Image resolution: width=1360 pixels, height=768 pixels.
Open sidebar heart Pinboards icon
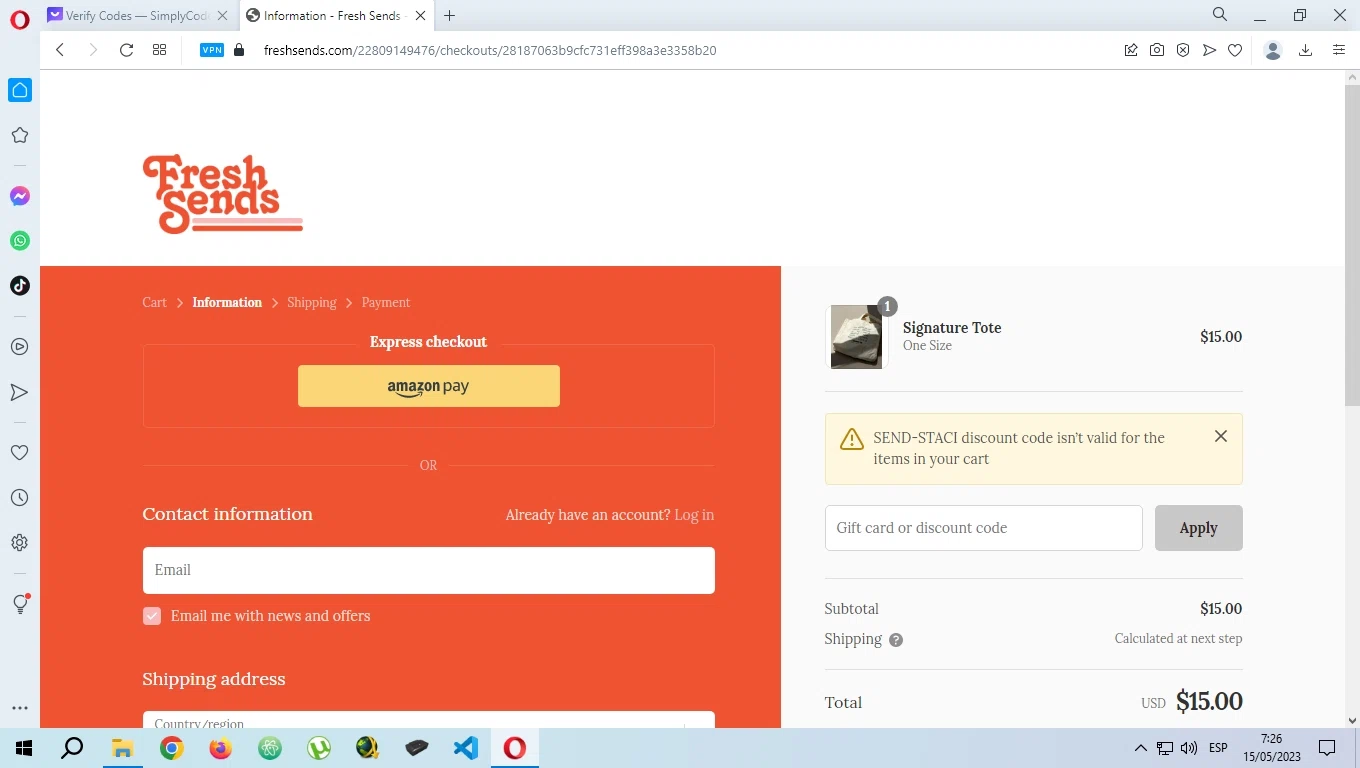pyautogui.click(x=19, y=453)
